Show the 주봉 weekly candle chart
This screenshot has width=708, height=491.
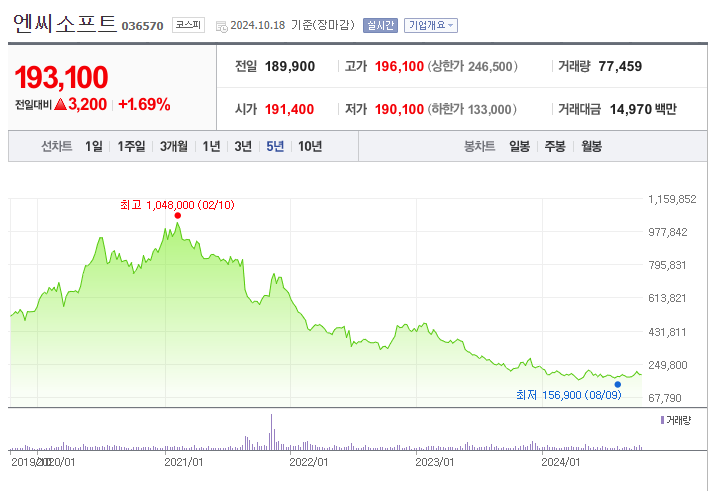[555, 146]
